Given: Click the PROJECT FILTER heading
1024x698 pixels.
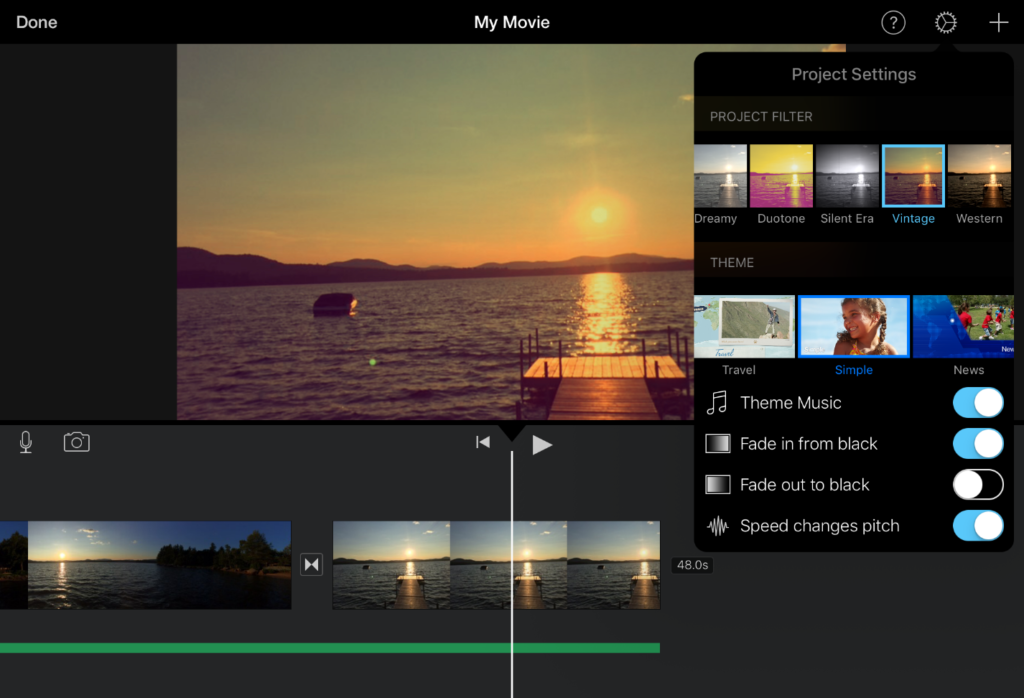Looking at the screenshot, I should click(x=761, y=117).
